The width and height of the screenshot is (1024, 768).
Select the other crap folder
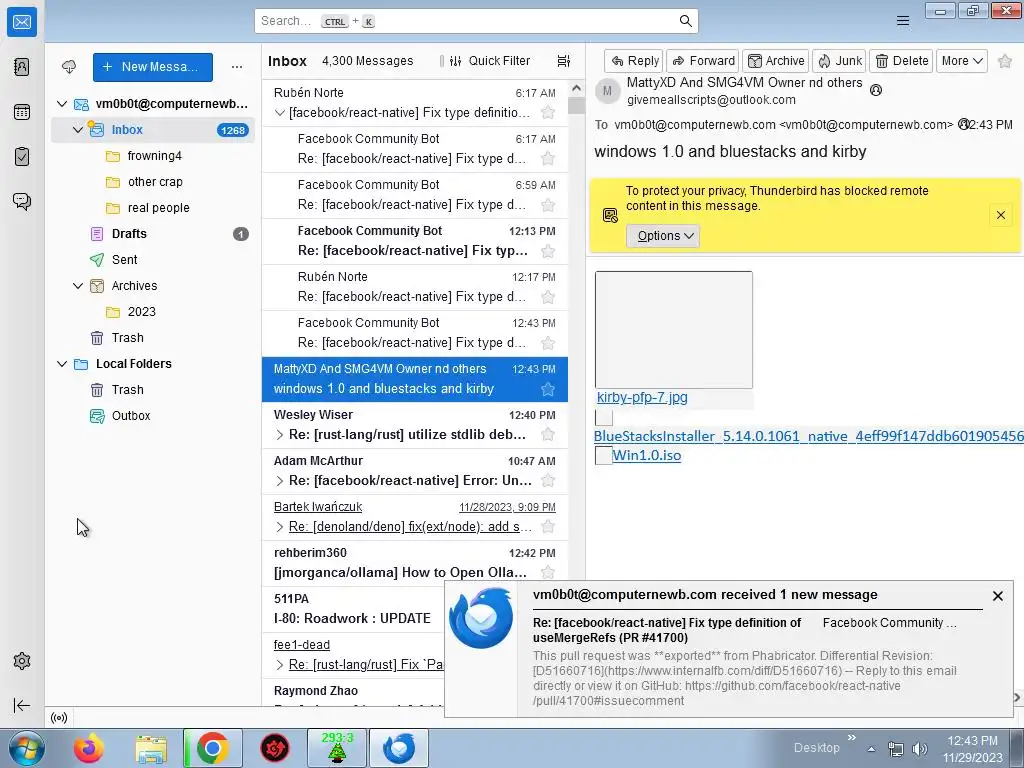pyautogui.click(x=155, y=182)
